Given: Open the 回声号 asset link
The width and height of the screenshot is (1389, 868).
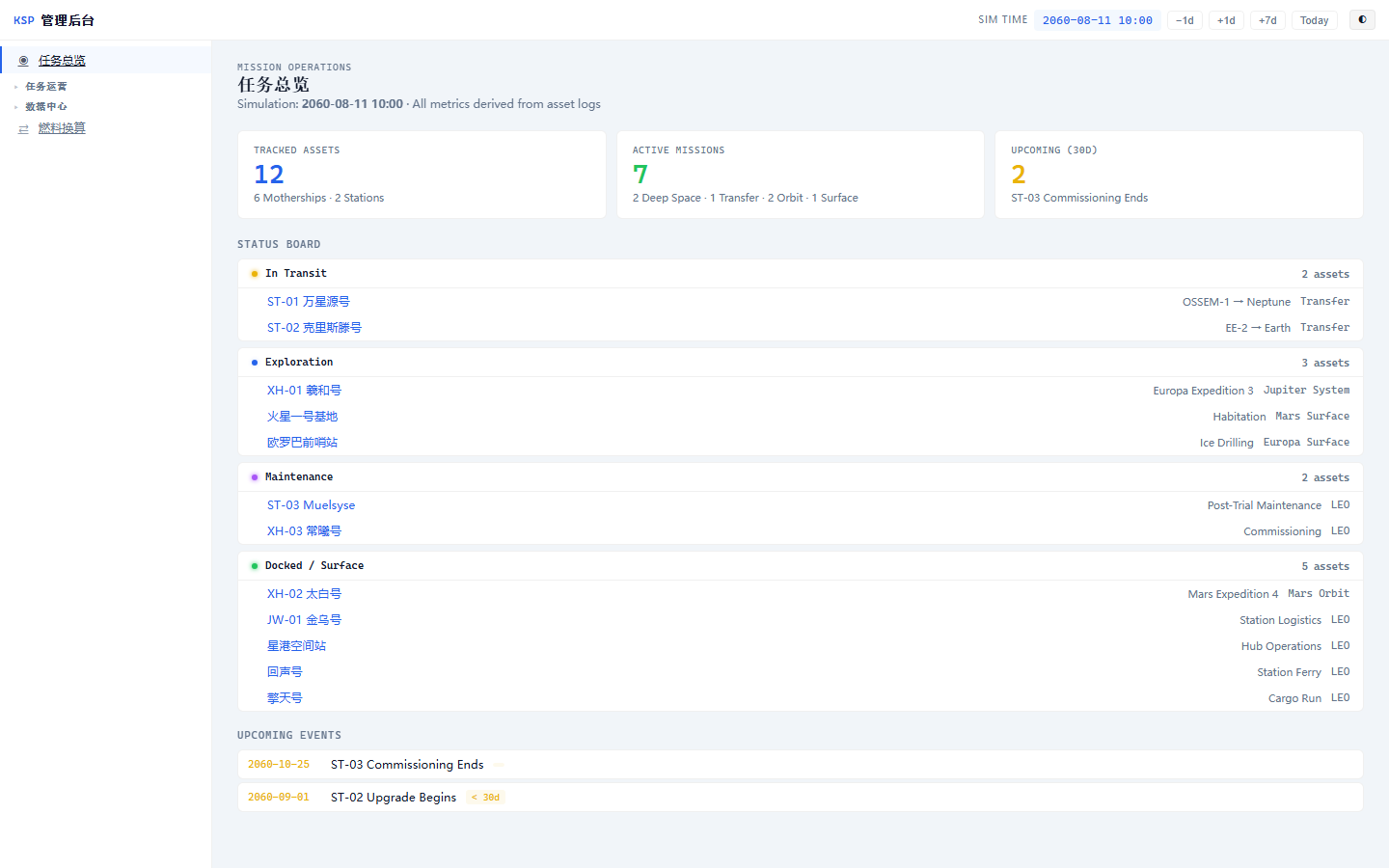Looking at the screenshot, I should click(x=285, y=672).
